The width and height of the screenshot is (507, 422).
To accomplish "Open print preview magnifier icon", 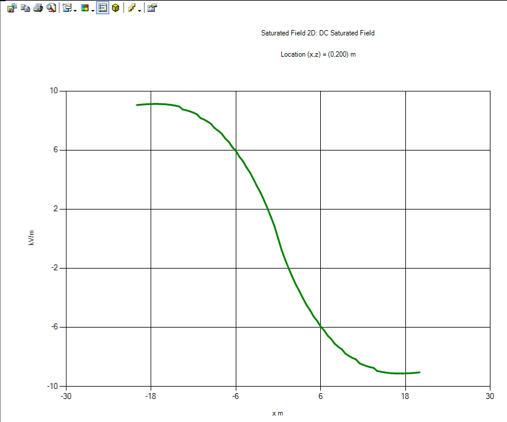I will click(51, 8).
